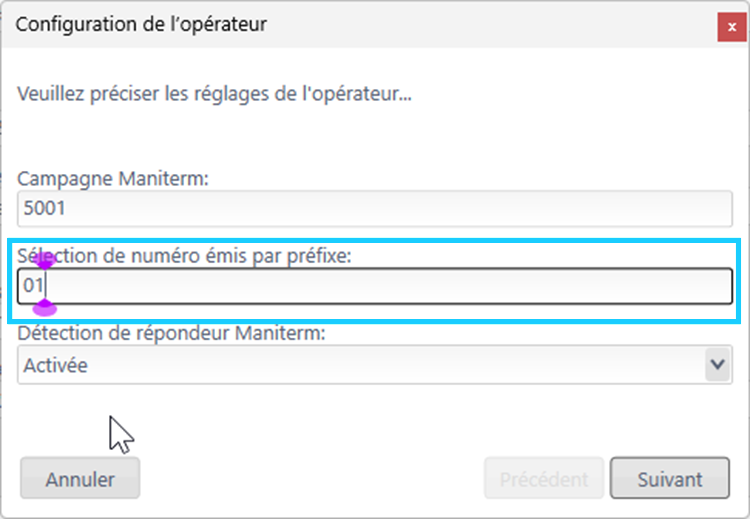Click the Campagne Maniterm label
This screenshot has height=519, width=750.
113,179
